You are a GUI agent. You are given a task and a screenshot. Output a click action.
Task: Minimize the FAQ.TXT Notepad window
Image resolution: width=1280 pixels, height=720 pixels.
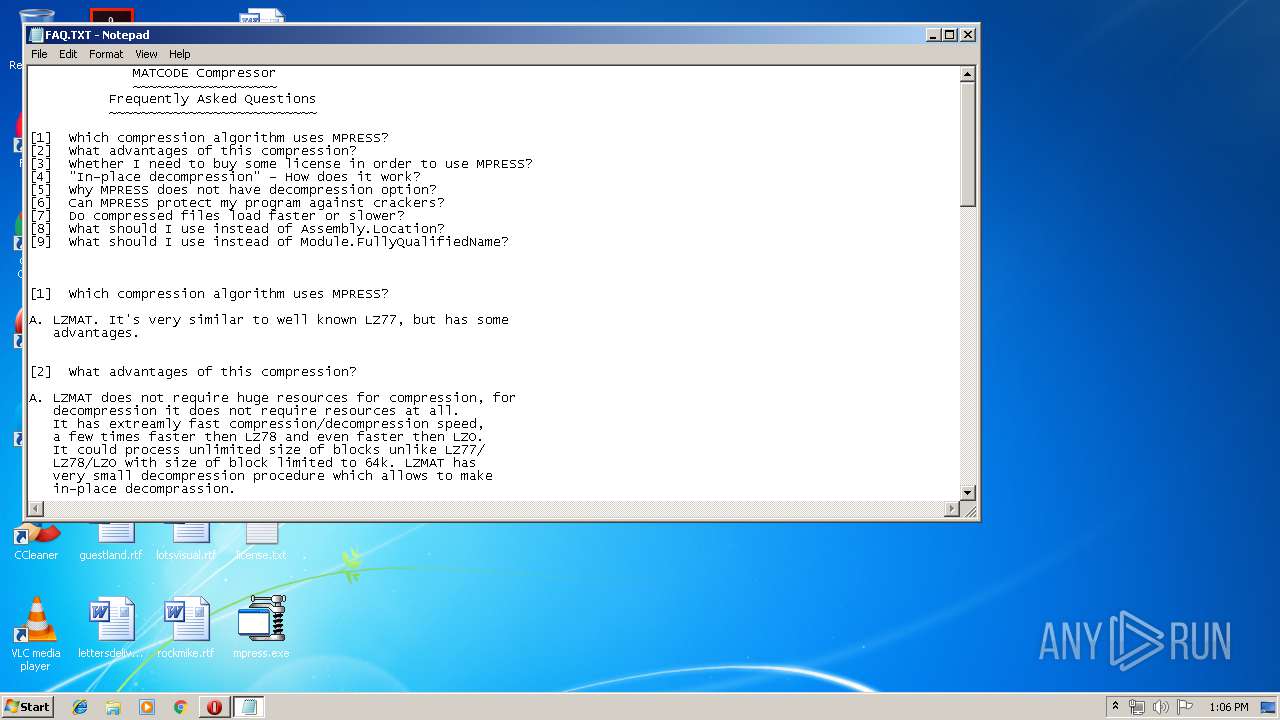click(934, 35)
